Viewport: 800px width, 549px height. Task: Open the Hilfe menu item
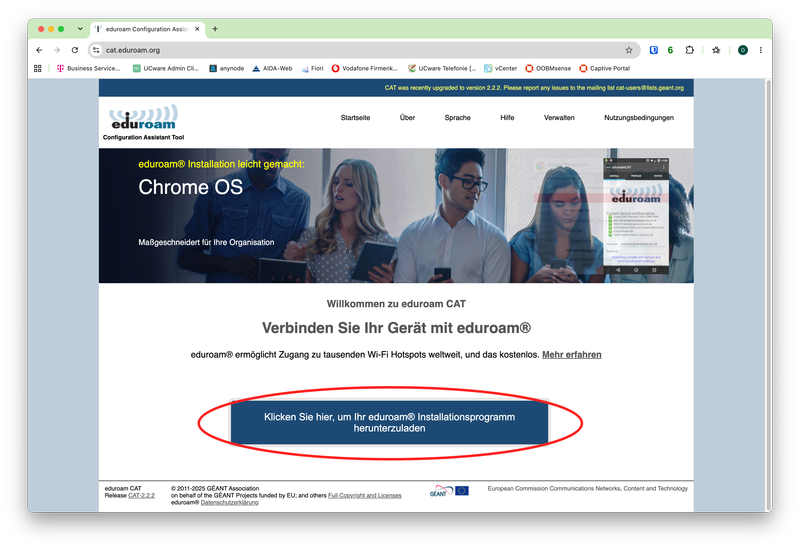coord(507,118)
